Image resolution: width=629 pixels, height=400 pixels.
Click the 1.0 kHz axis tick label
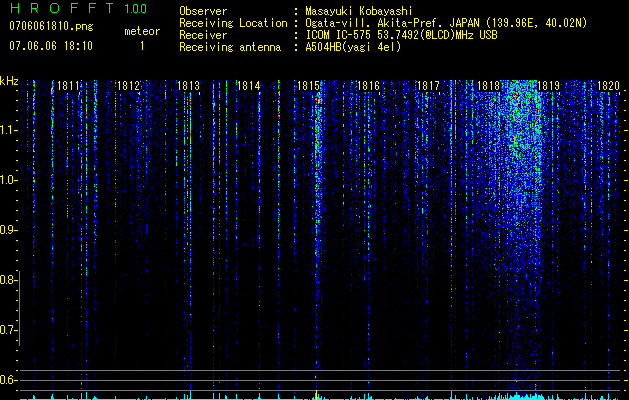pos(8,180)
